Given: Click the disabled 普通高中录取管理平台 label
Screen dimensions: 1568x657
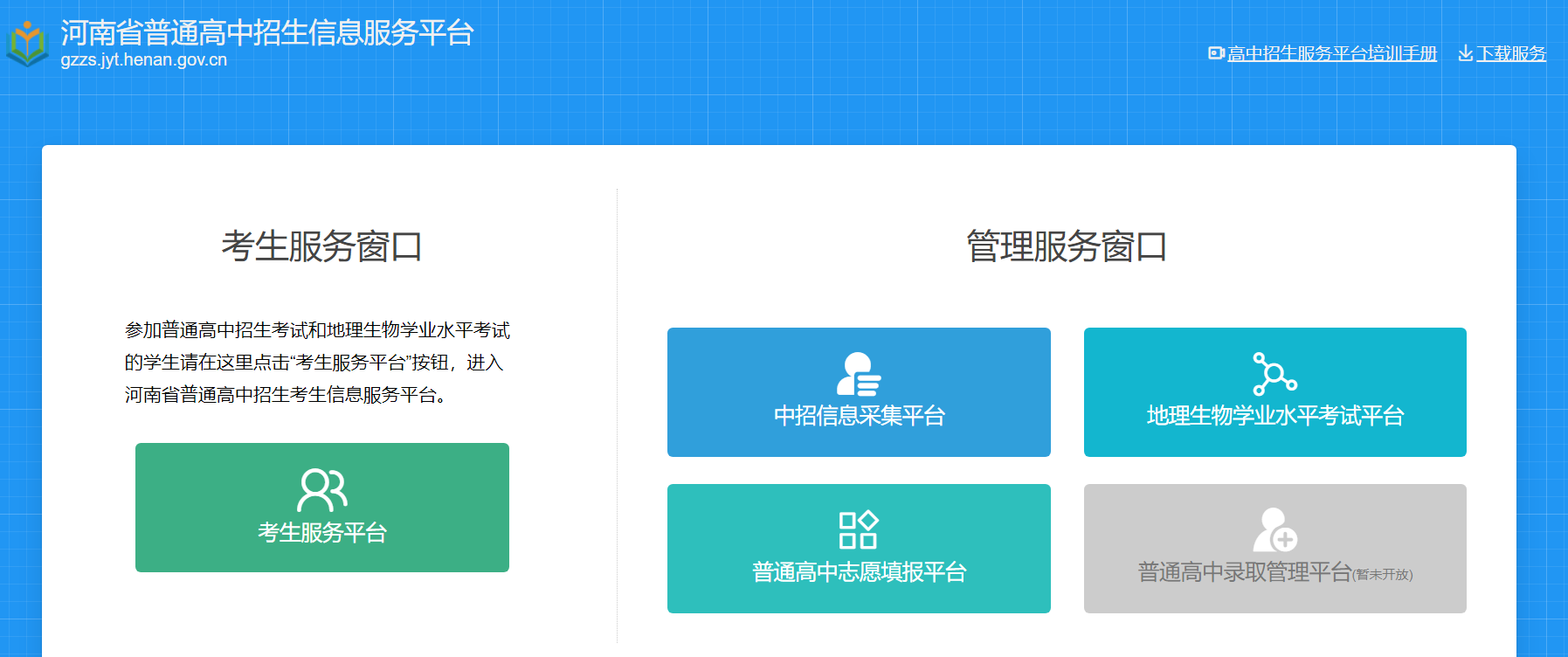Looking at the screenshot, I should 1244,572.
